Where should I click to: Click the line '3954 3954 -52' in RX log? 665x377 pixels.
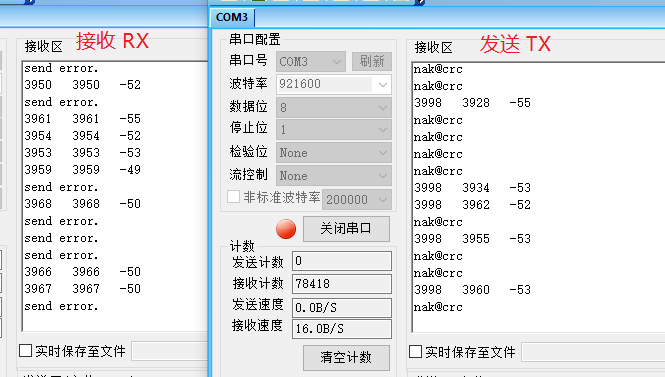[x=82, y=136]
